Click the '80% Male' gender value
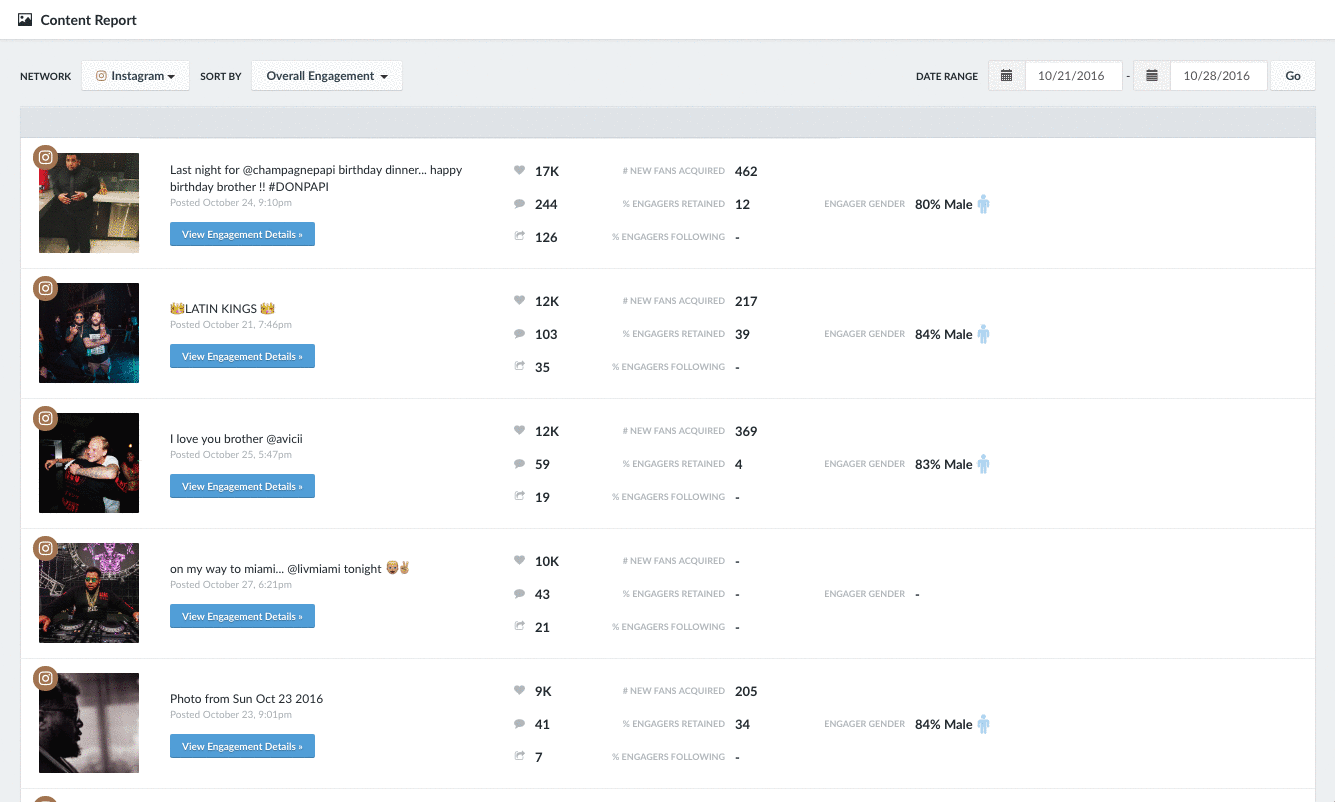1335x802 pixels. pyautogui.click(x=943, y=204)
